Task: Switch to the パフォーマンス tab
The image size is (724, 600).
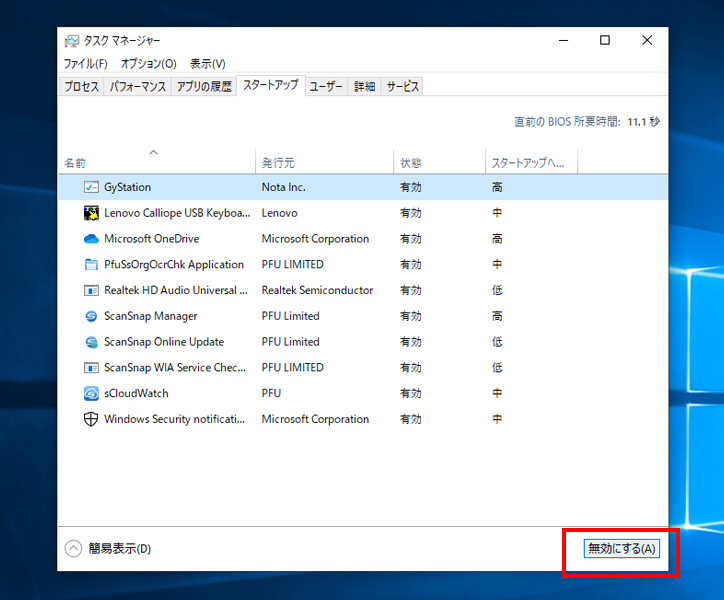Action: point(138,87)
